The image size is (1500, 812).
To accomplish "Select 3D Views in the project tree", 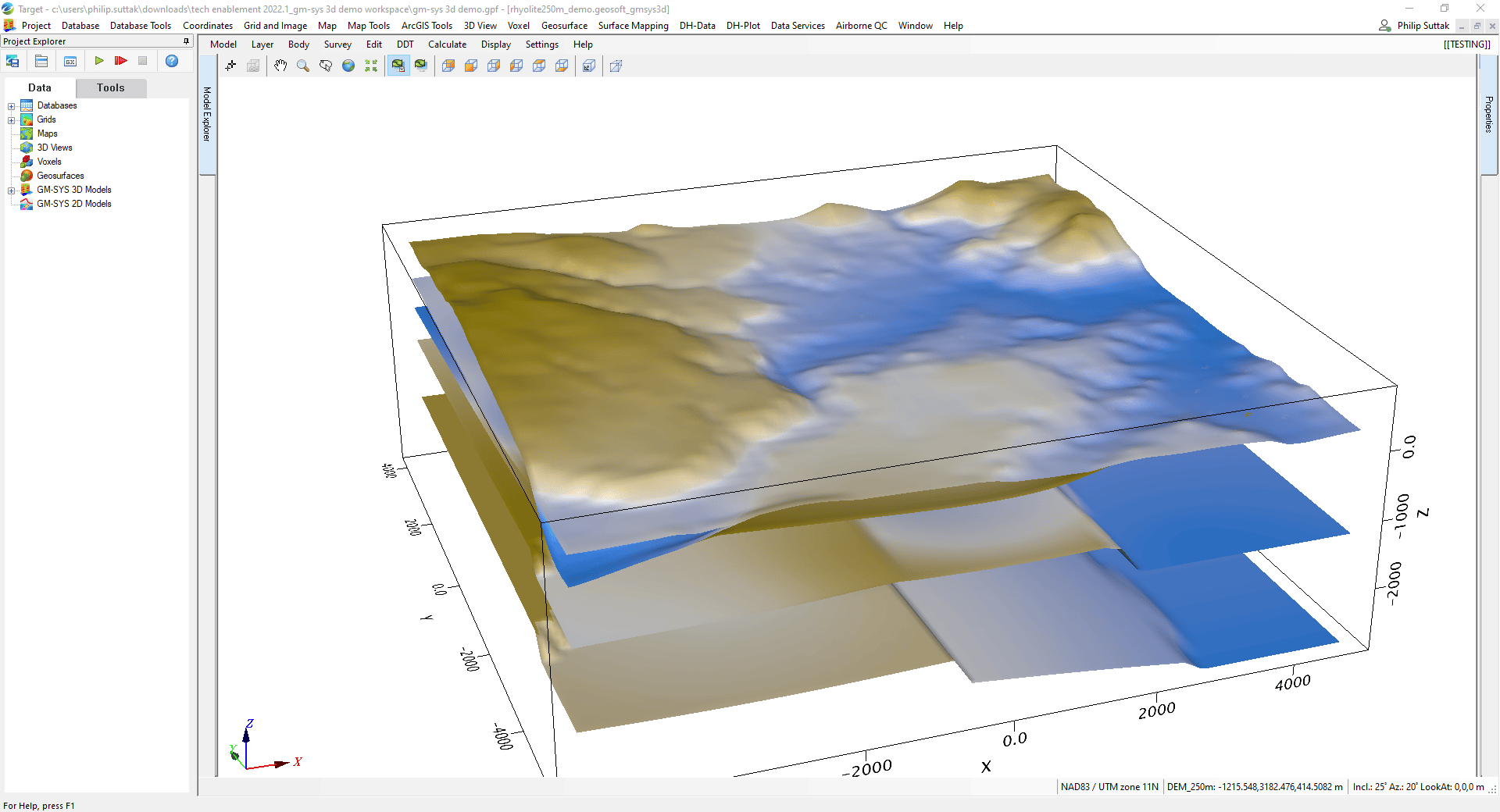I will [x=55, y=148].
